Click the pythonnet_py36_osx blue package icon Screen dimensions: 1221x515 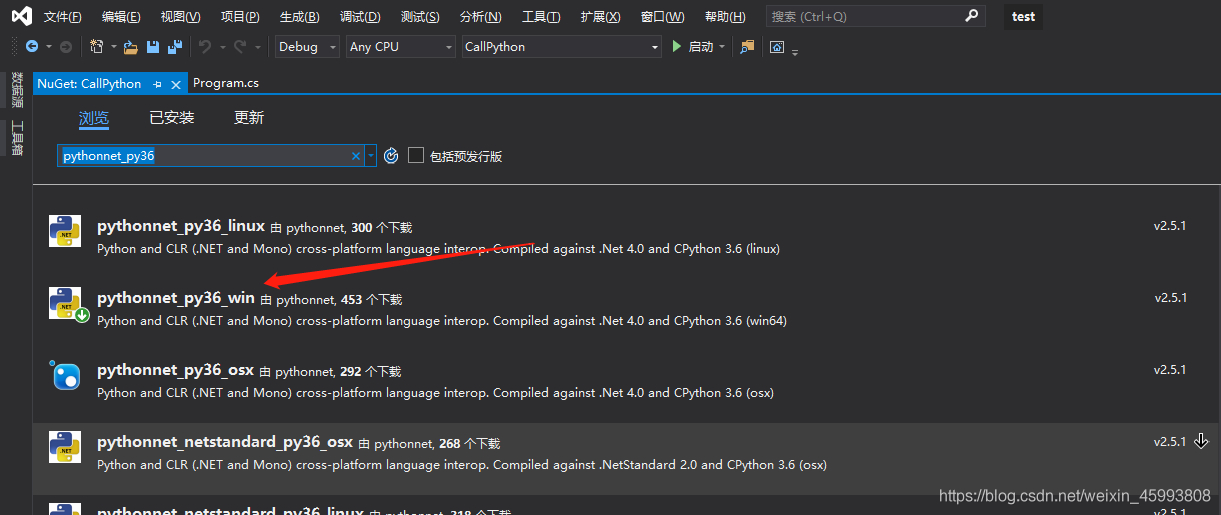(65, 375)
